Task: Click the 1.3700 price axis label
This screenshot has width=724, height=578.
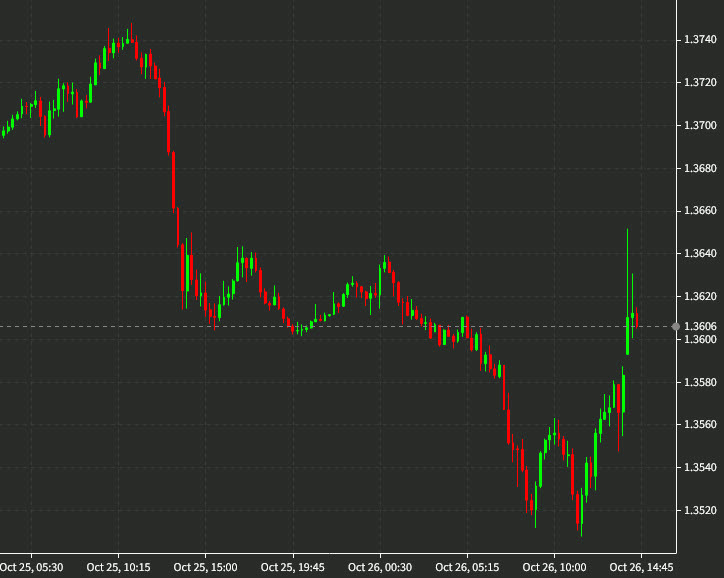Action: [700, 126]
